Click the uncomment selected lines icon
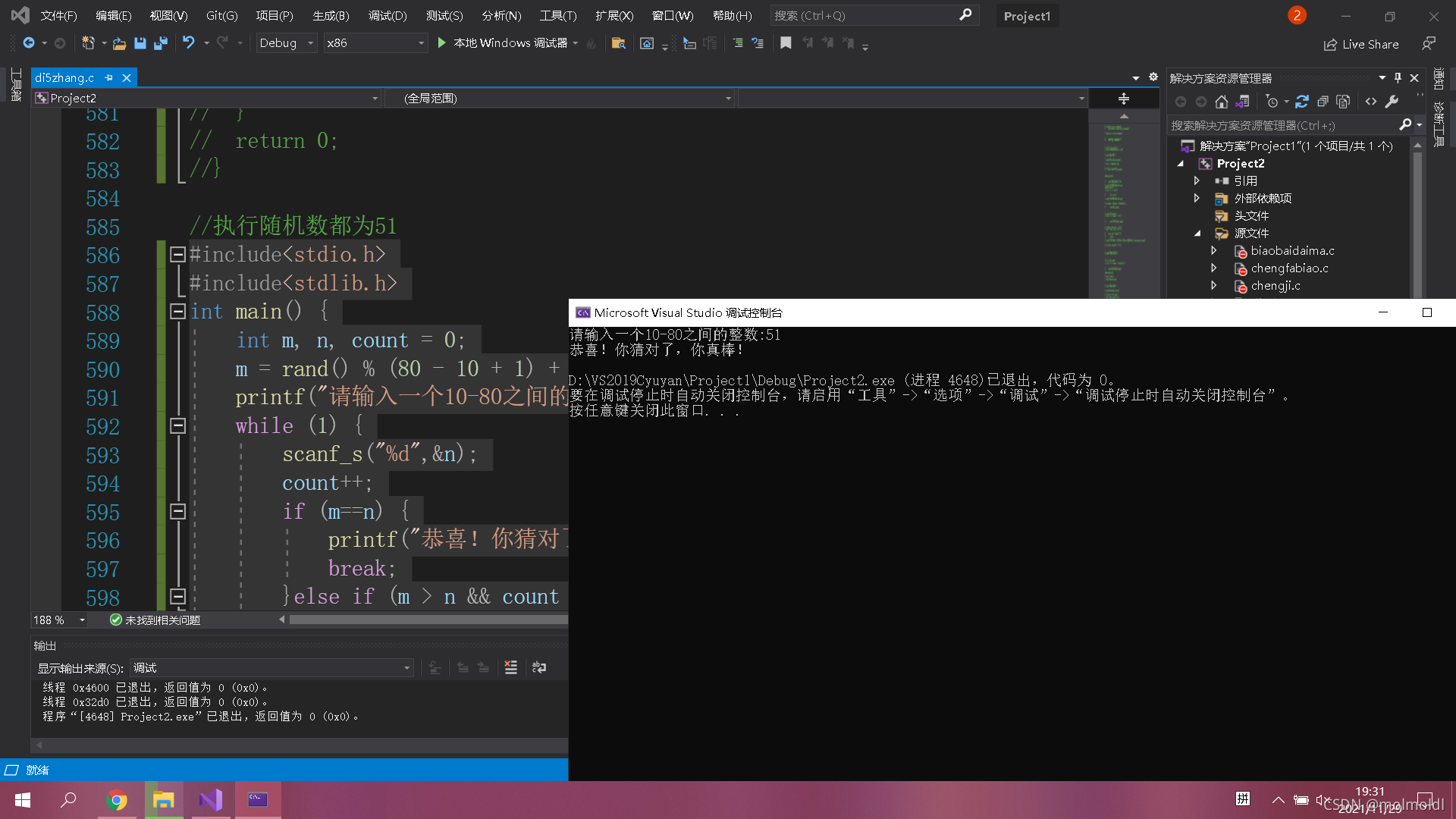 [x=757, y=43]
